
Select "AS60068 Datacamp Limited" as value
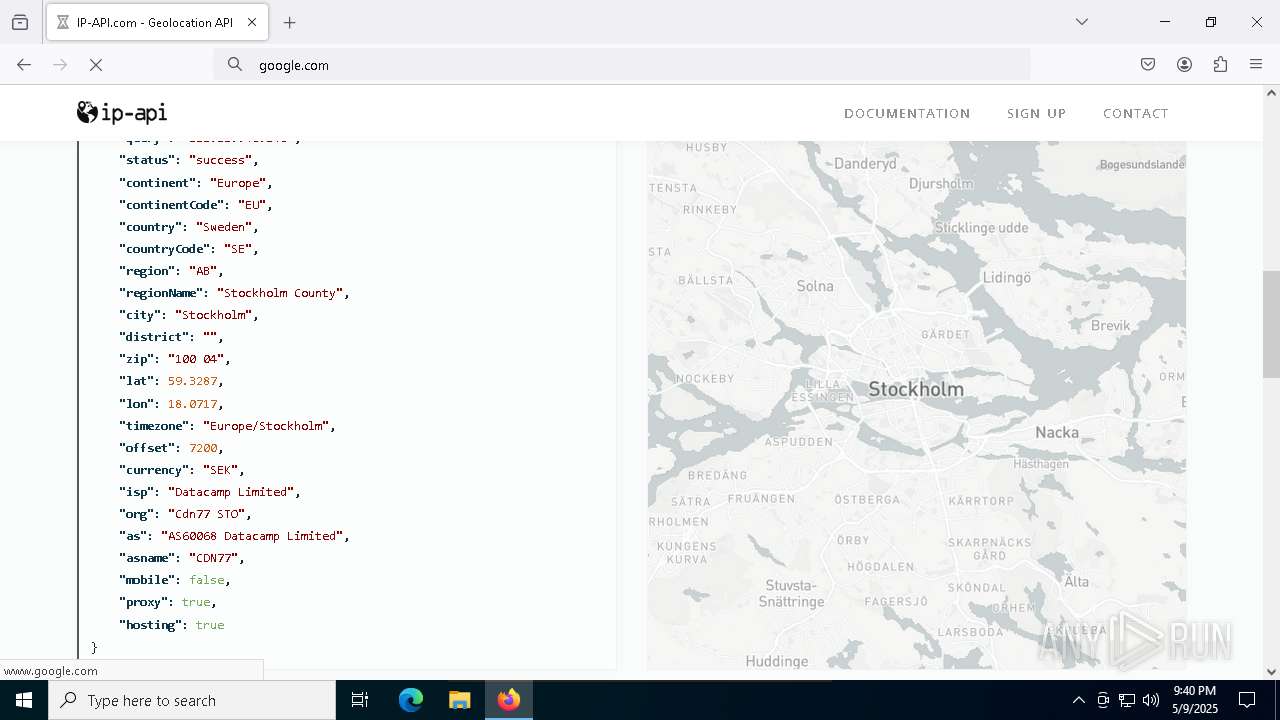pos(252,536)
